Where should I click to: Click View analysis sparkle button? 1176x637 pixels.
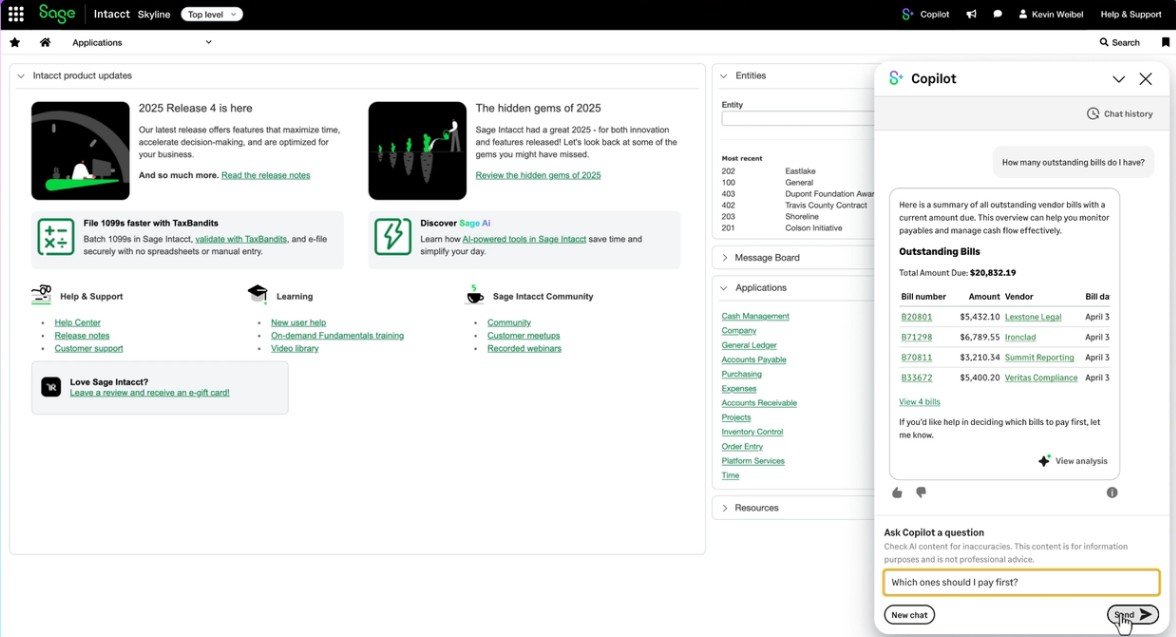tap(1072, 461)
